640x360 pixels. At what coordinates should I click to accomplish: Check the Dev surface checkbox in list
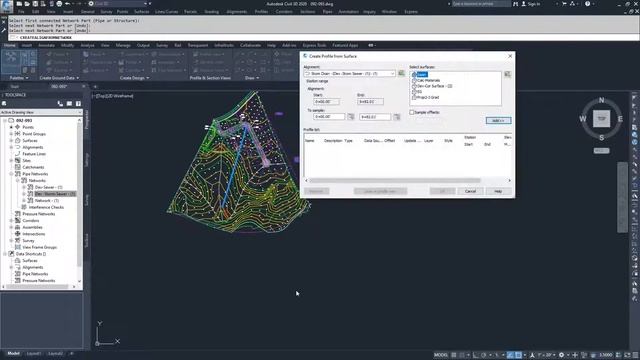coord(414,75)
